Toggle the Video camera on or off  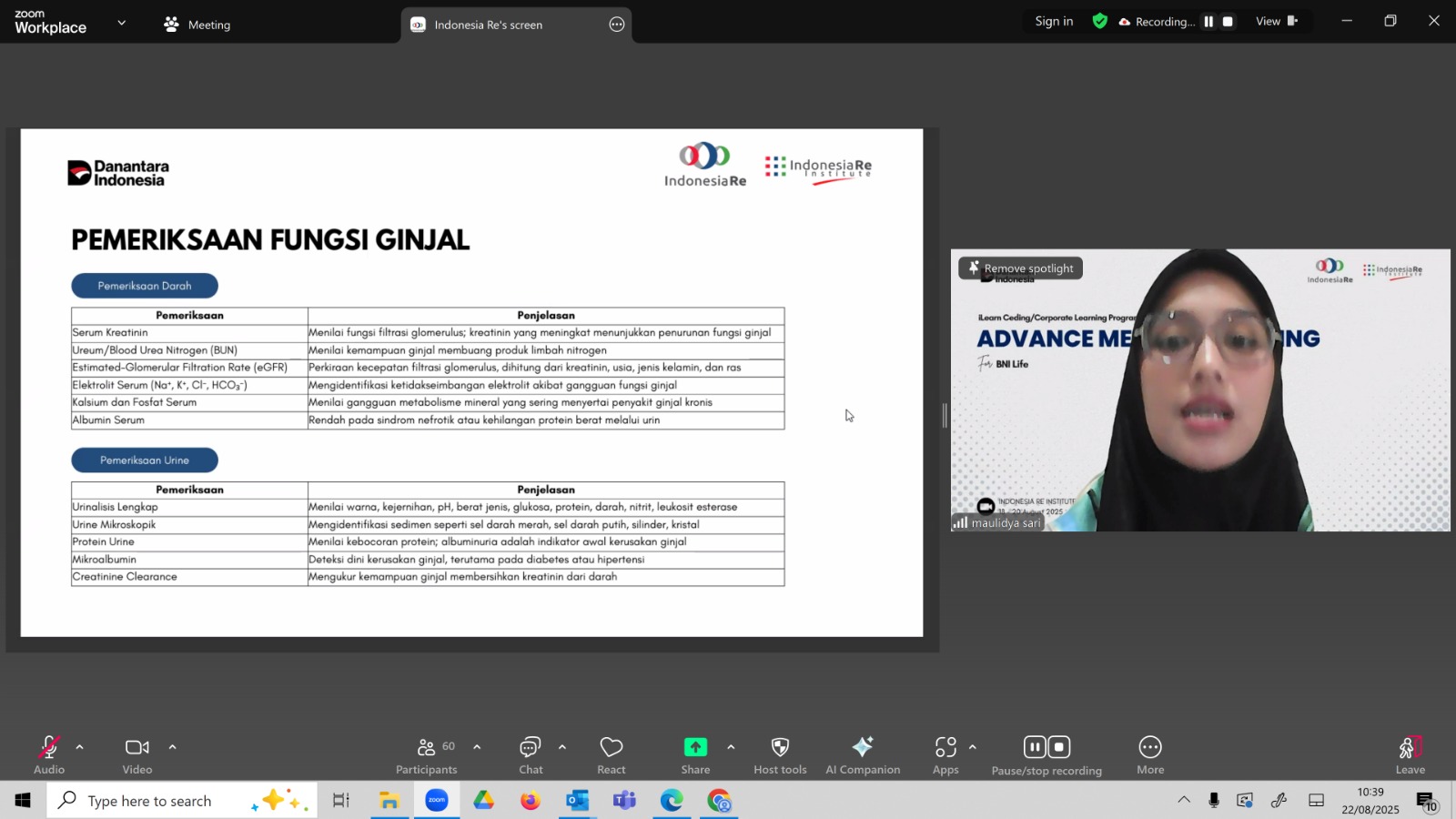[x=137, y=754]
